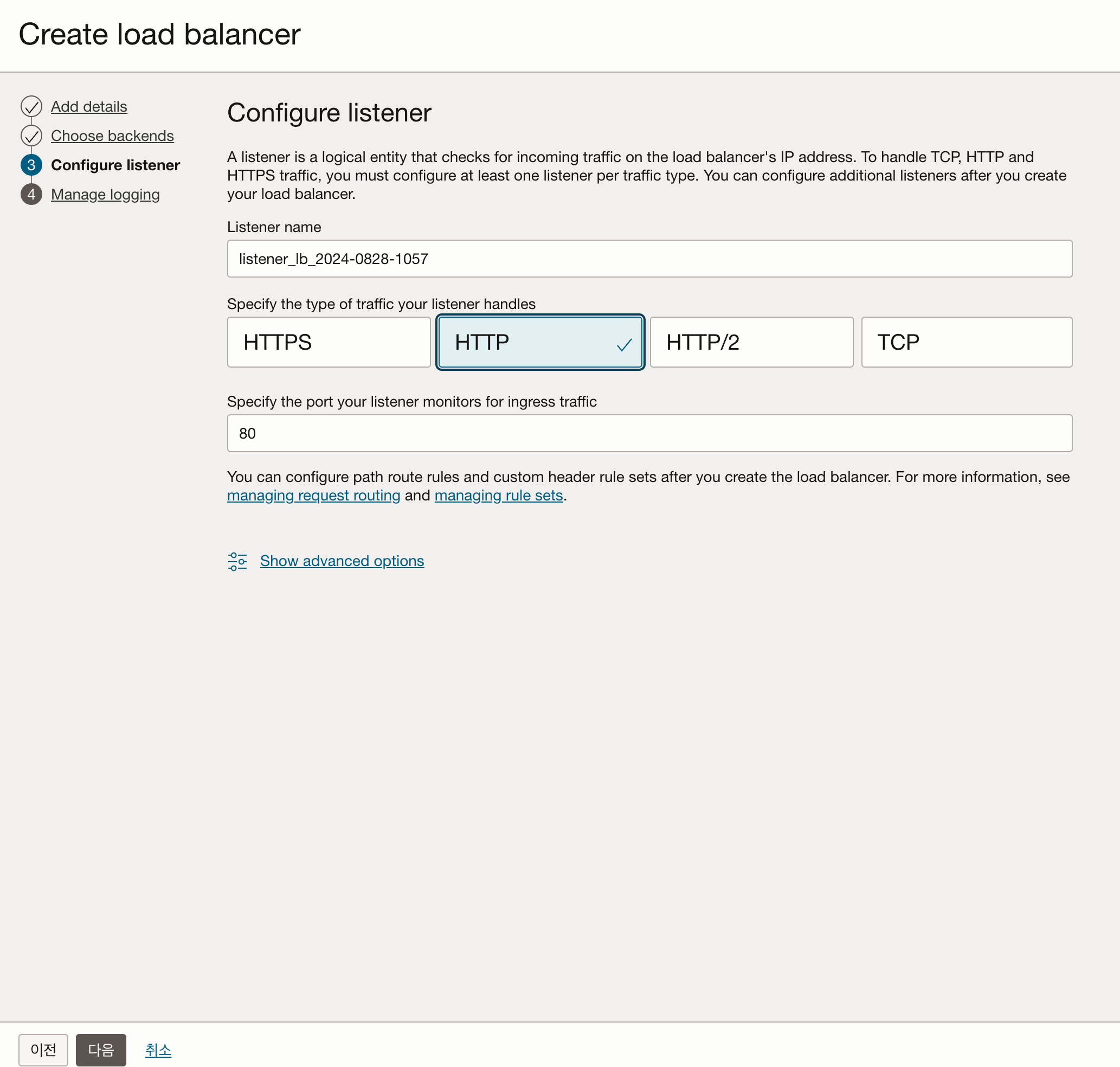Screen dimensions: 1120x1067
Task: Click the advanced options sliders icon
Action: [237, 561]
